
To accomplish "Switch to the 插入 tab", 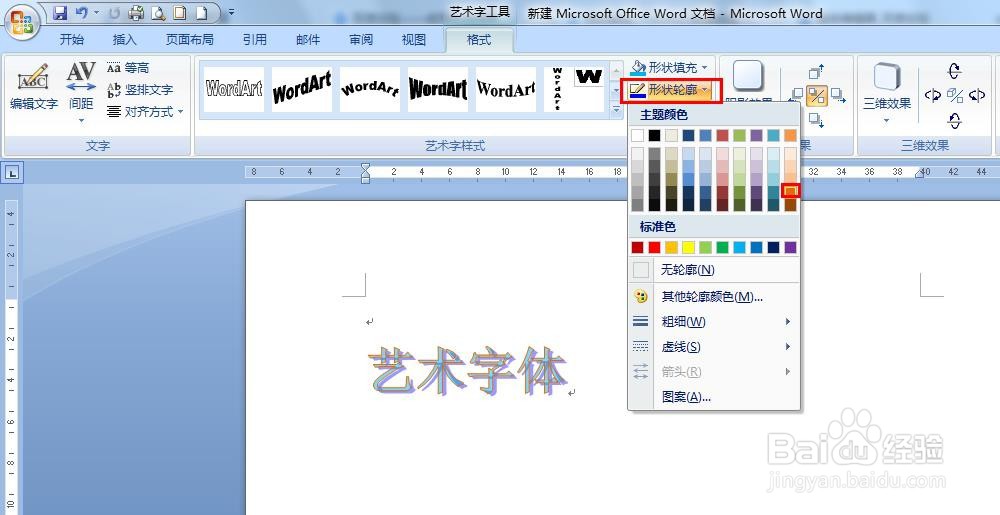I will click(124, 40).
